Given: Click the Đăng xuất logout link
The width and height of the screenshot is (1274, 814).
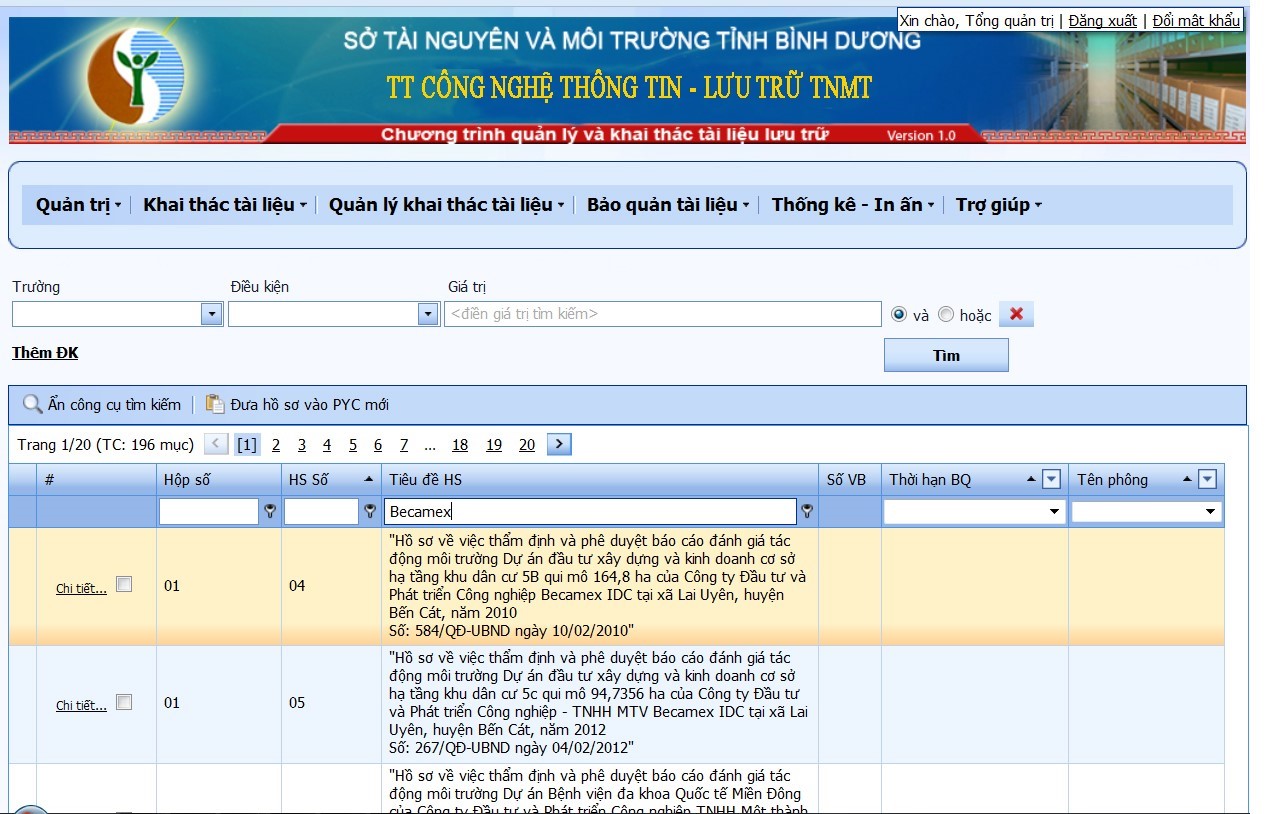Looking at the screenshot, I should click(x=1102, y=21).
